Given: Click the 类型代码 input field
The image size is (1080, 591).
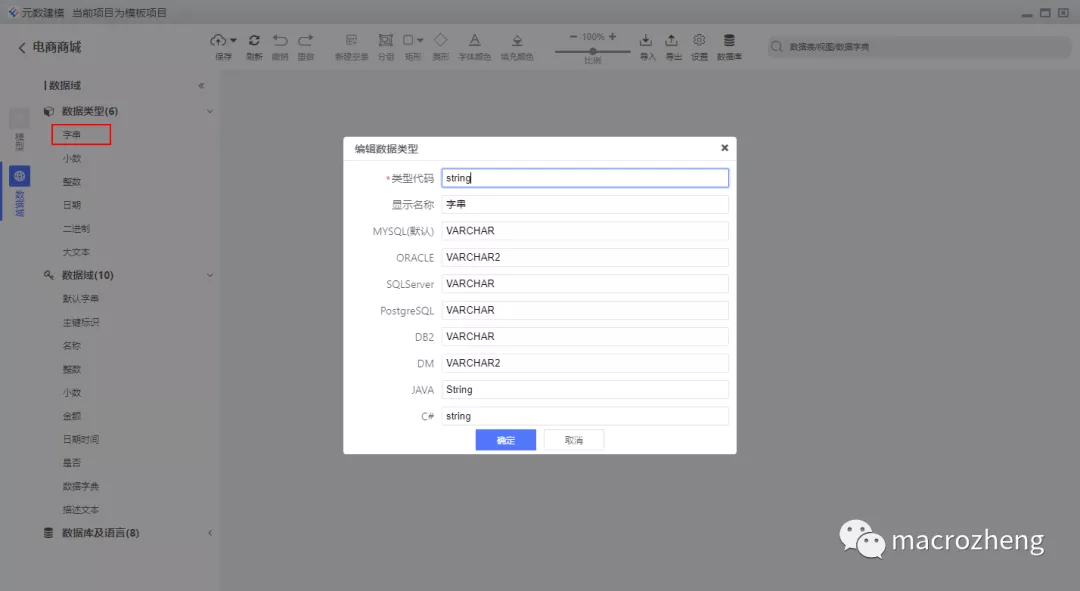Looking at the screenshot, I should [584, 178].
